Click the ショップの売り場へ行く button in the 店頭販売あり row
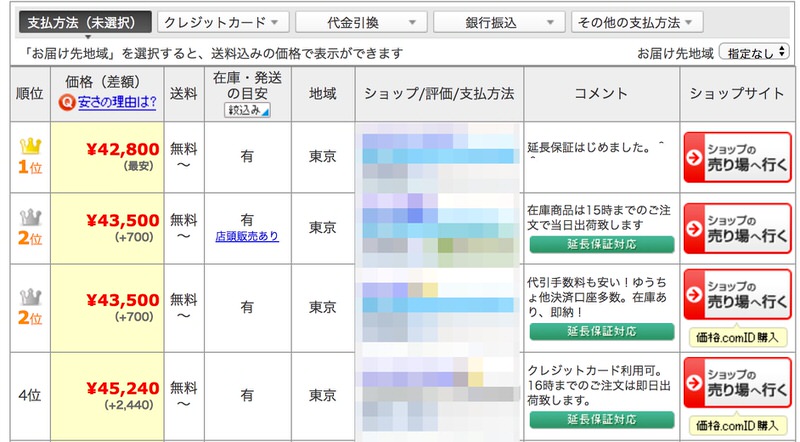 735,227
